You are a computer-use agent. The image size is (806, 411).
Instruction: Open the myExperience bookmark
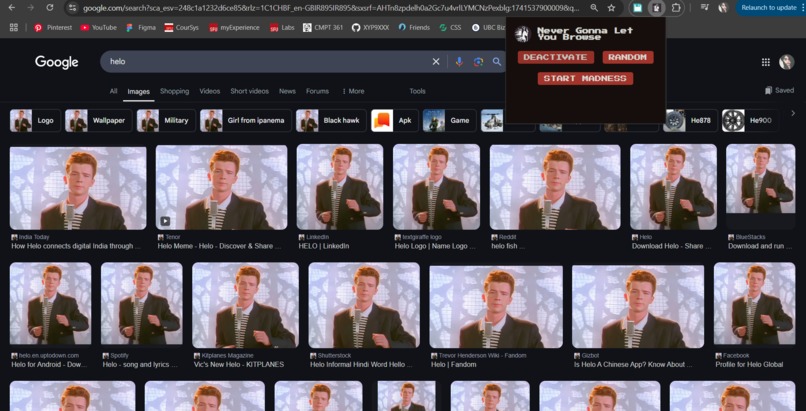(x=234, y=28)
